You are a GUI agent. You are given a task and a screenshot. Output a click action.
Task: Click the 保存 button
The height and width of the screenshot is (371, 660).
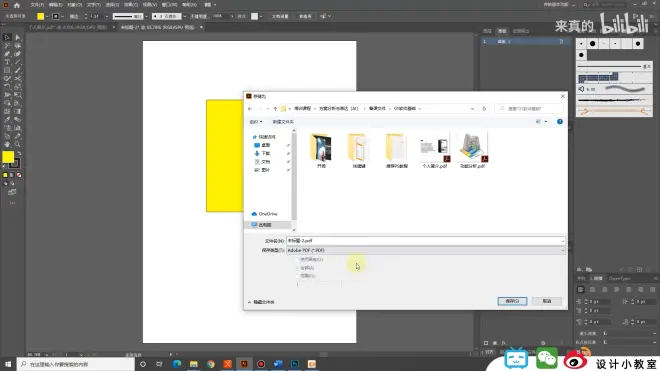(512, 301)
